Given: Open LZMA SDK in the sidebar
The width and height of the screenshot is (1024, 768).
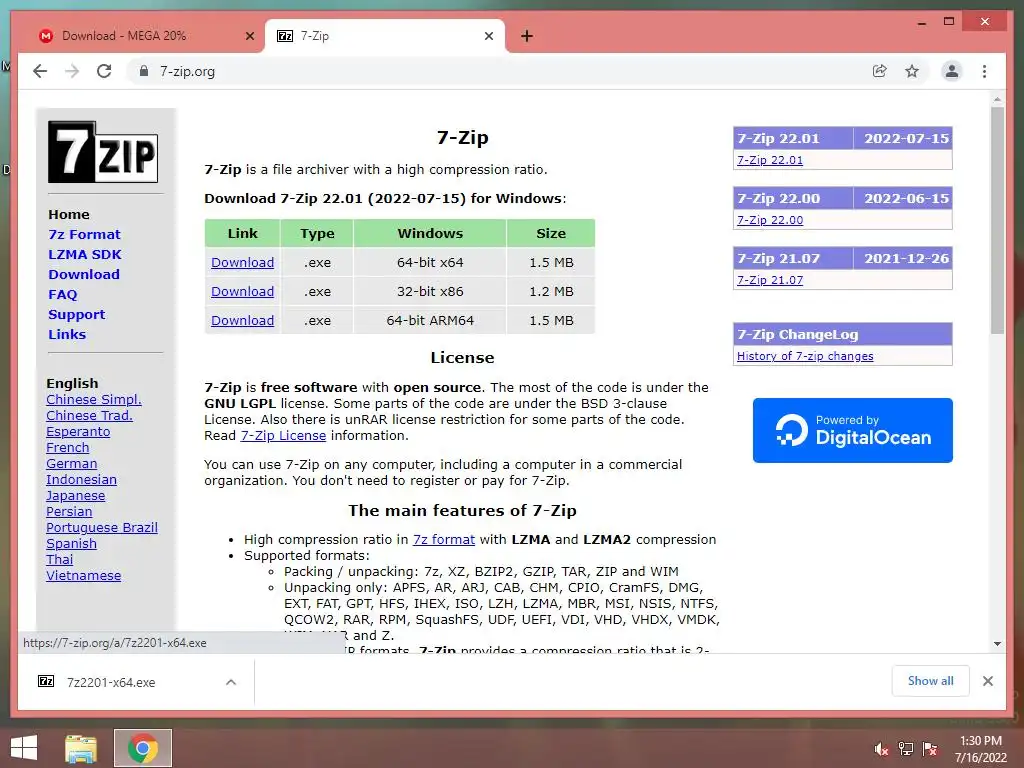Looking at the screenshot, I should 85,254.
